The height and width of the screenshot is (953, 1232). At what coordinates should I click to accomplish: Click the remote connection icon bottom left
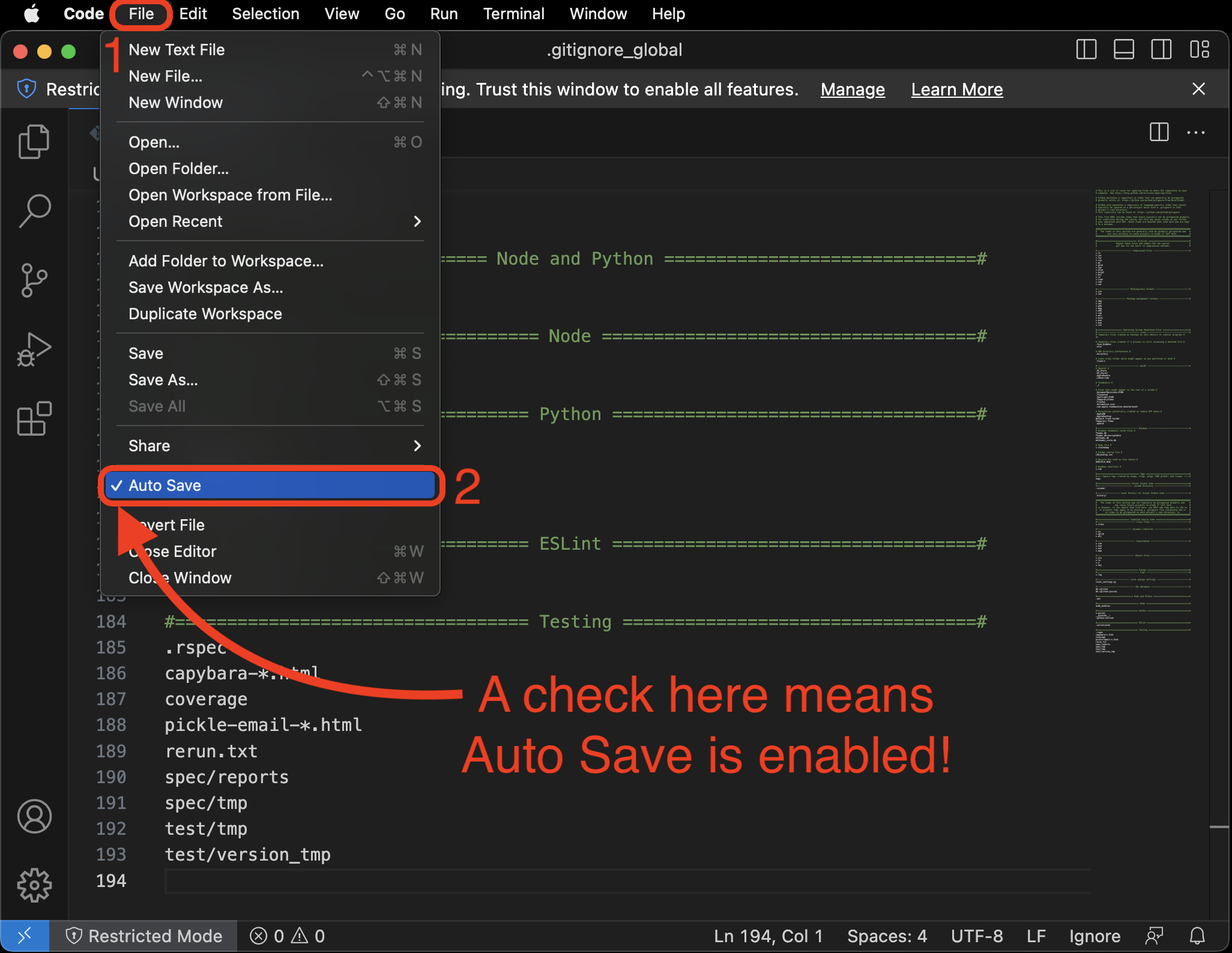point(25,936)
